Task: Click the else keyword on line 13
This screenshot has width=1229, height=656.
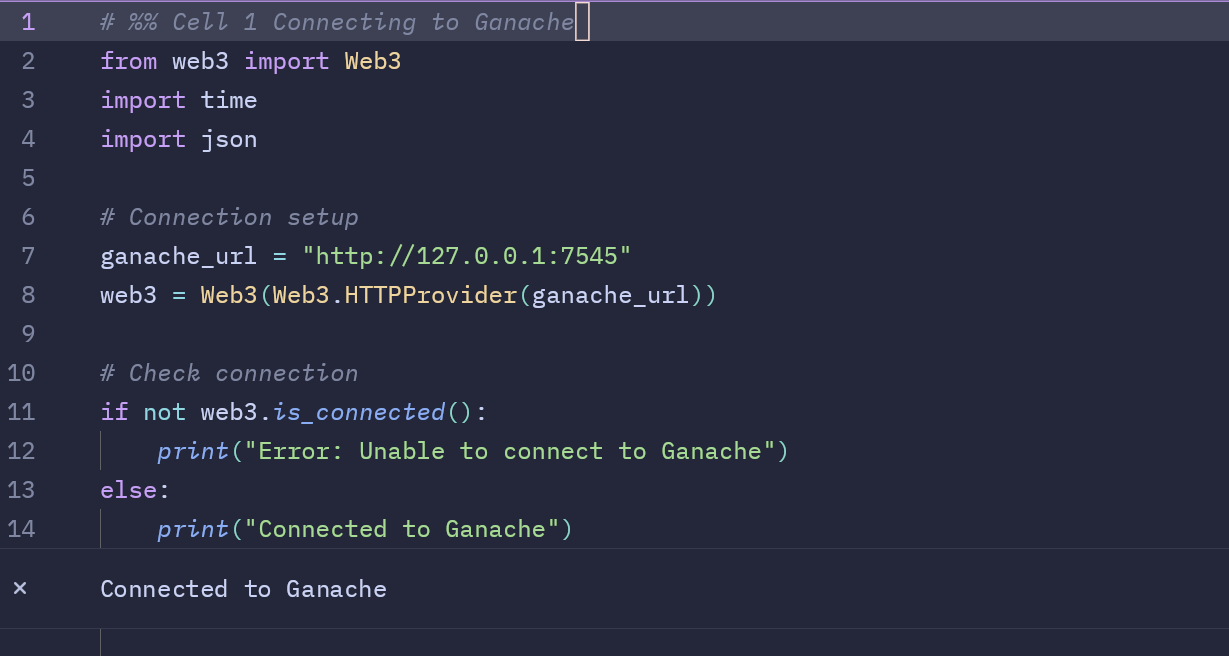Action: coord(129,490)
